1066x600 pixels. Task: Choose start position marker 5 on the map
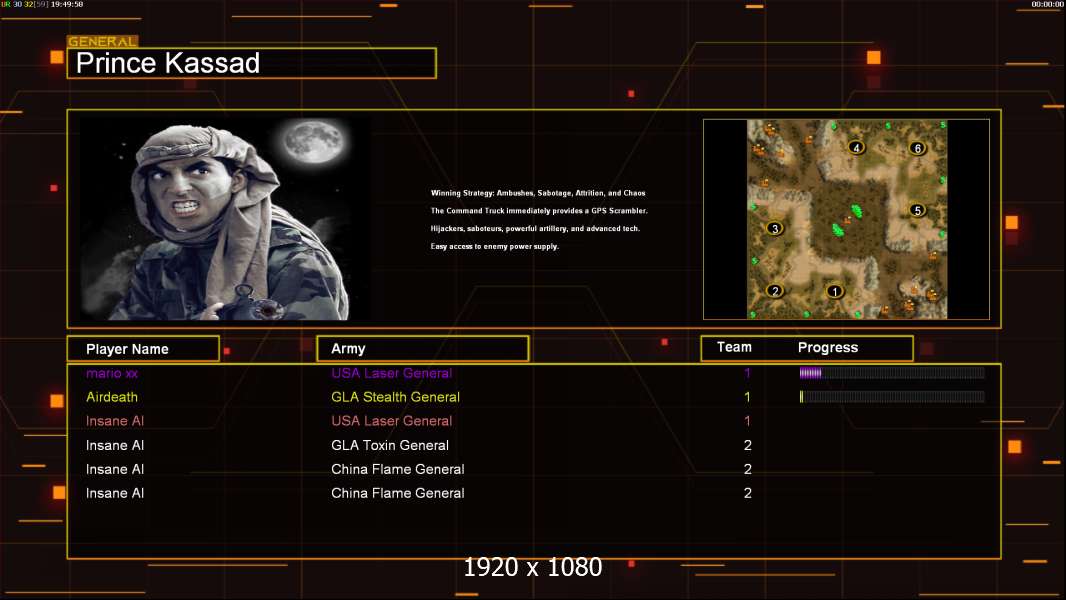tap(918, 210)
